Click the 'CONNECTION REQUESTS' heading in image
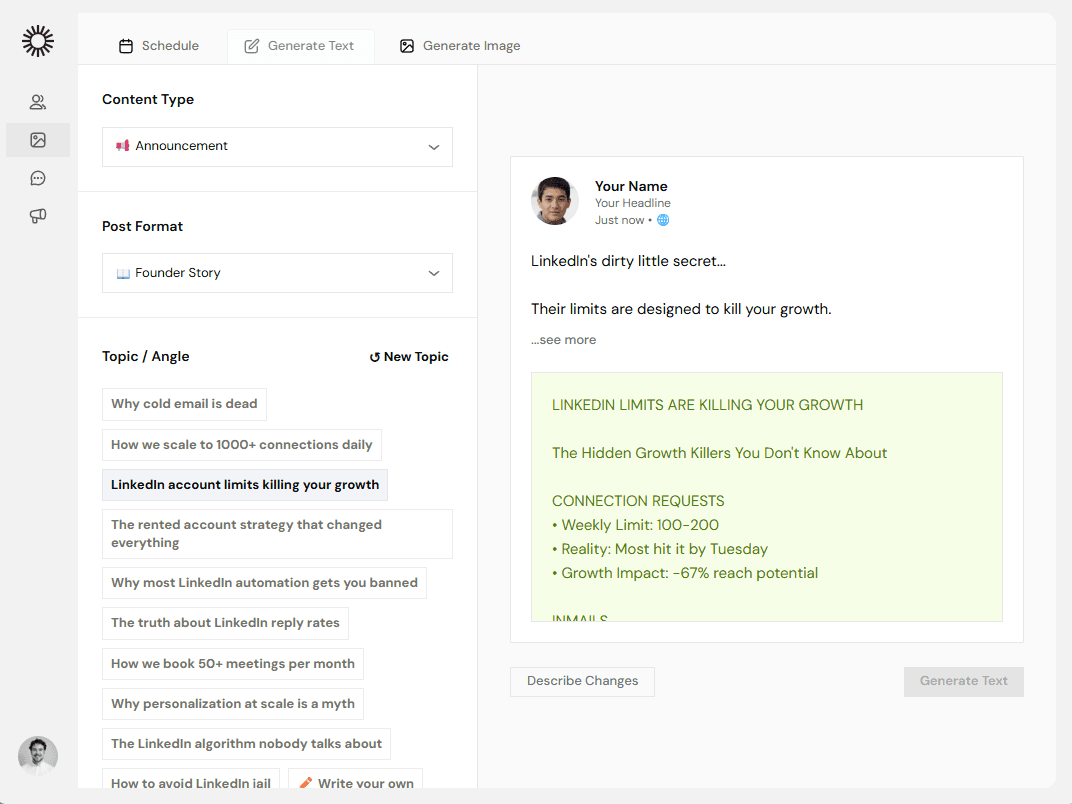Viewport: 1072px width, 804px height. (638, 501)
